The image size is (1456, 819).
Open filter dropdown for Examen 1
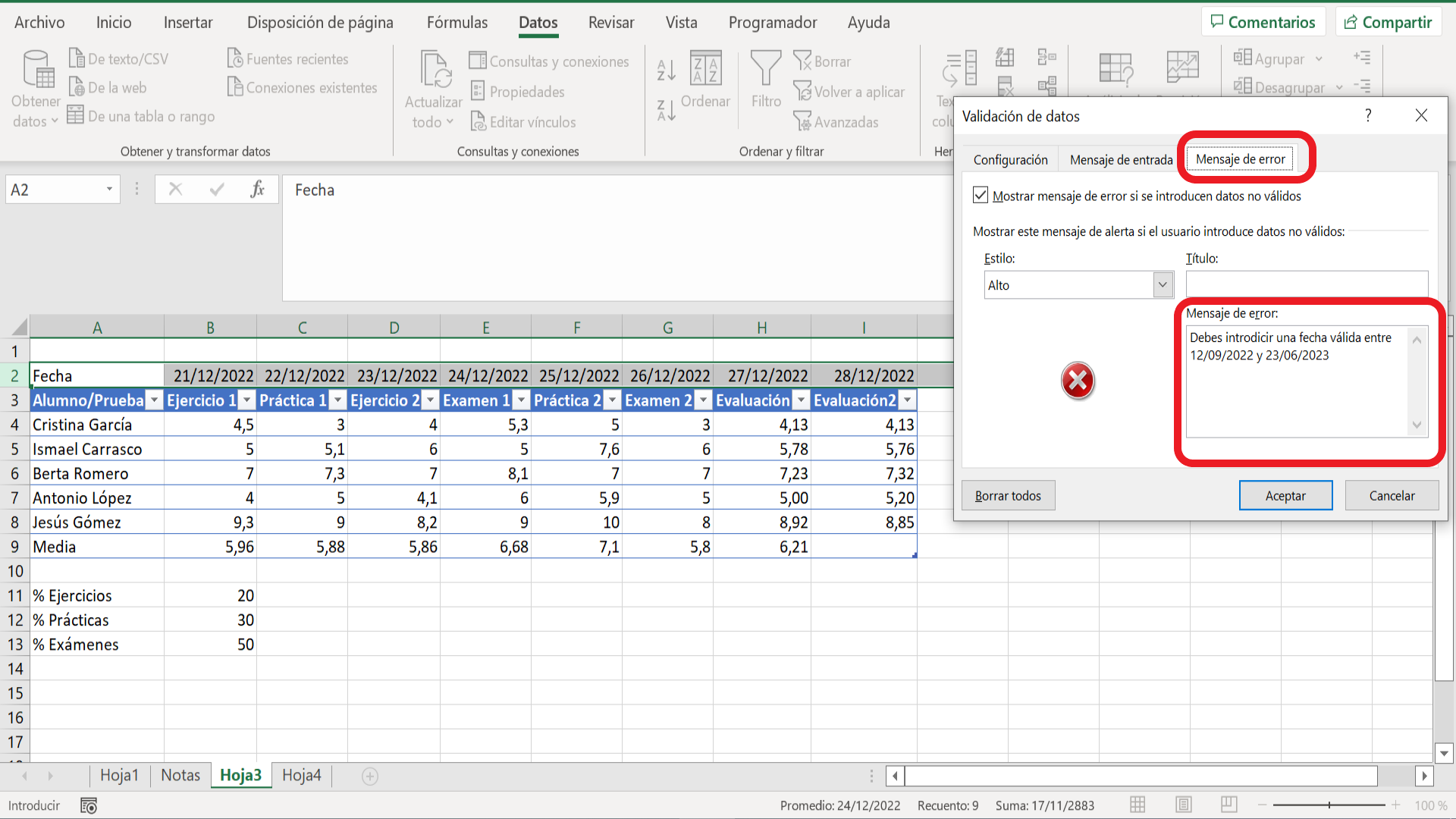521,400
